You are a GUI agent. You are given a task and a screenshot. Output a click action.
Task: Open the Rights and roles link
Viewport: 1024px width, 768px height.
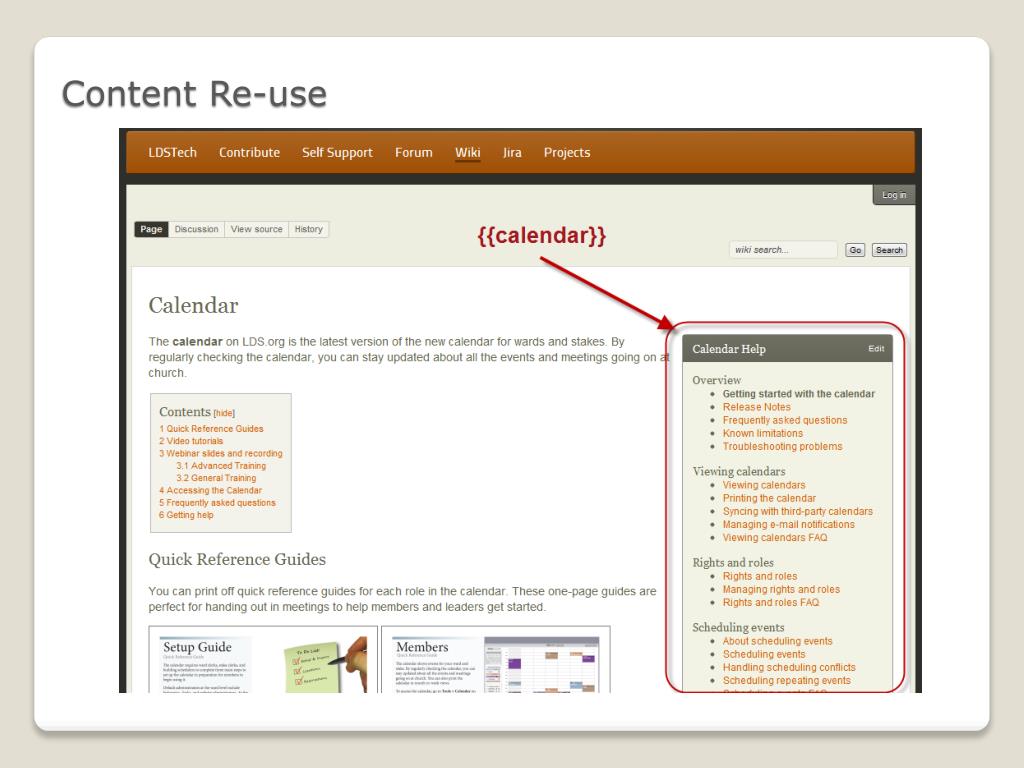(760, 576)
